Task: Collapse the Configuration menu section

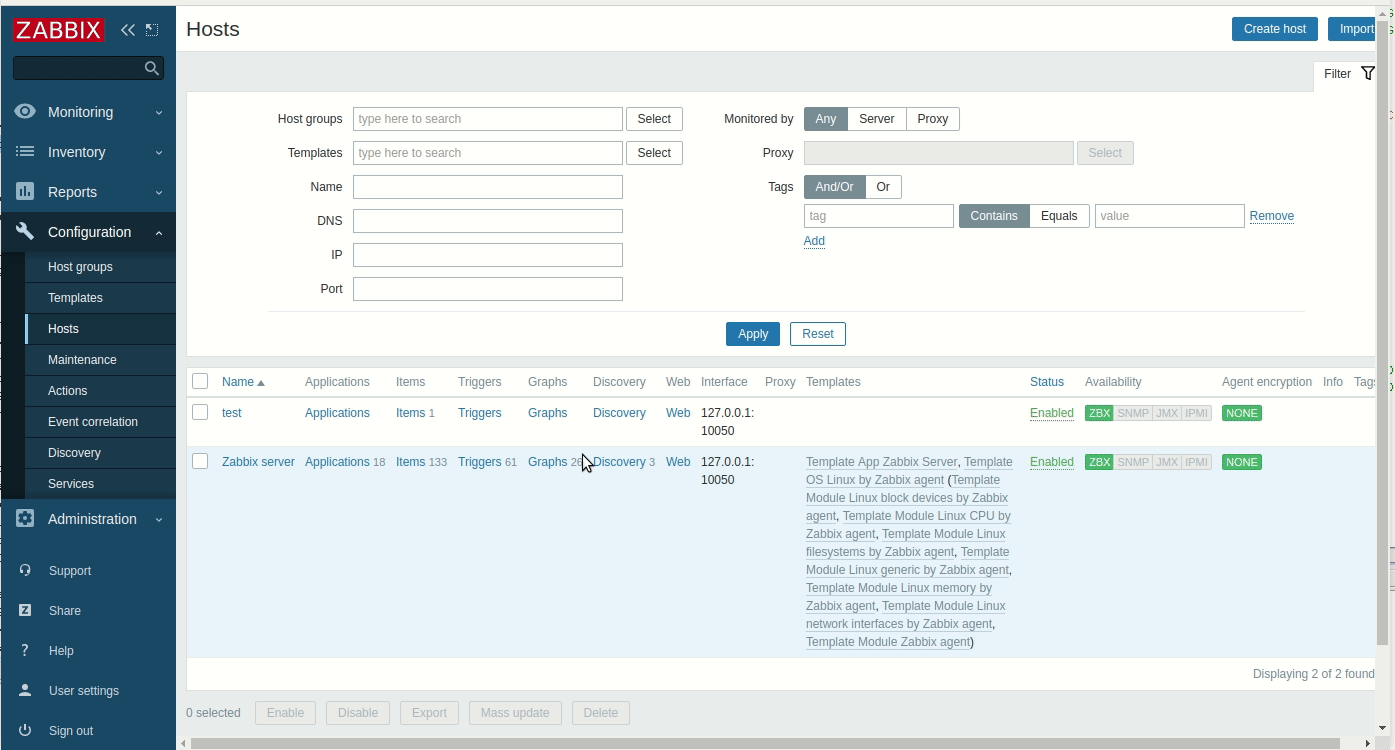Action: pyautogui.click(x=159, y=233)
